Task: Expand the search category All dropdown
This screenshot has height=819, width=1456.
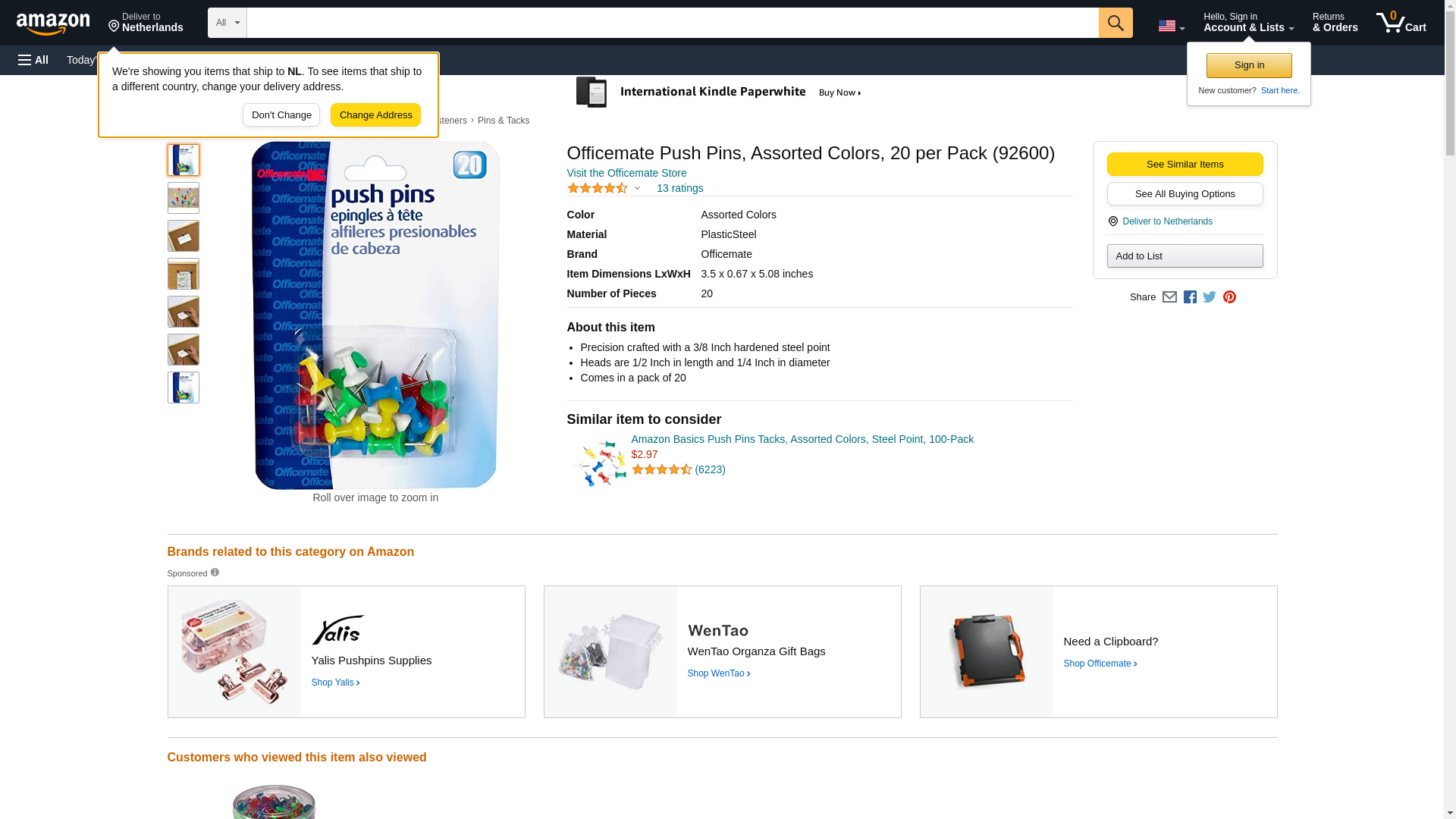Action: pyautogui.click(x=227, y=23)
